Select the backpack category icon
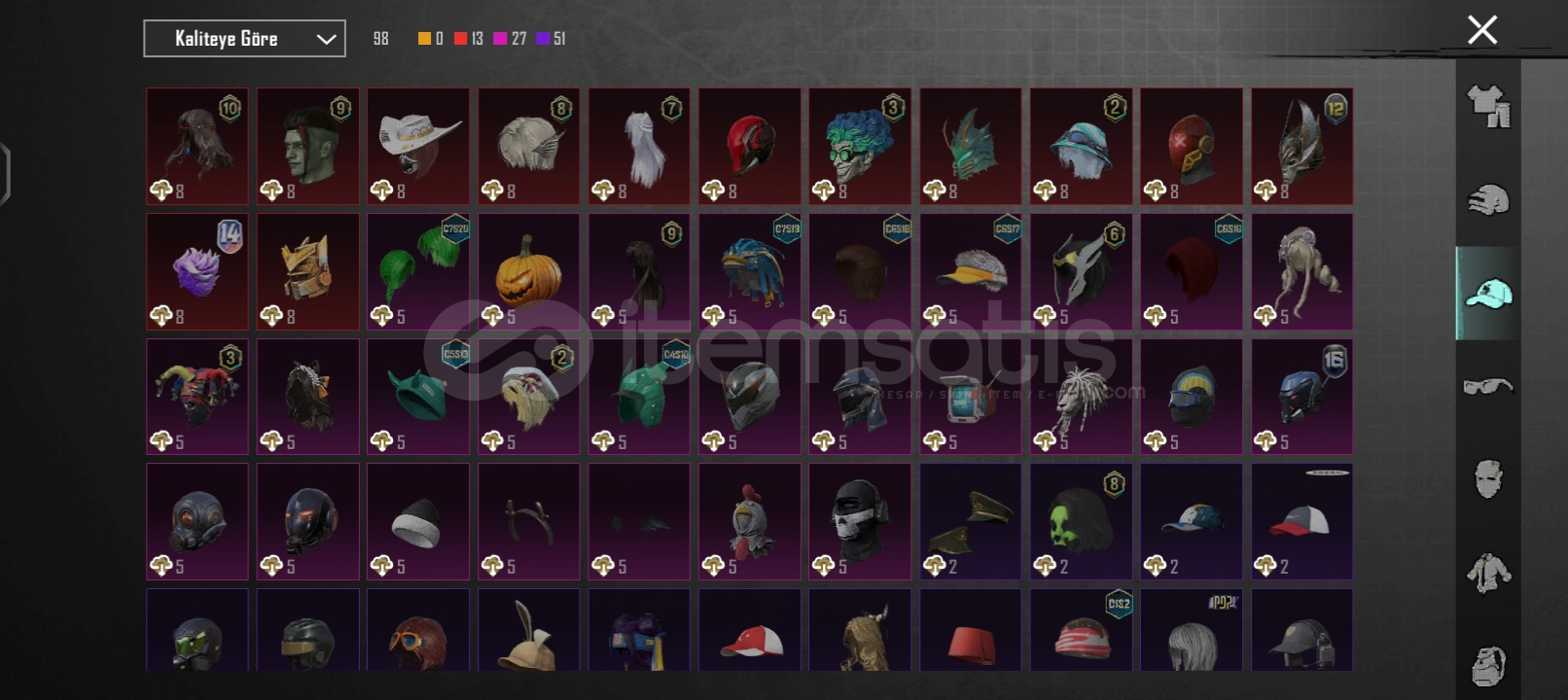The height and width of the screenshot is (700, 1568). click(x=1488, y=665)
